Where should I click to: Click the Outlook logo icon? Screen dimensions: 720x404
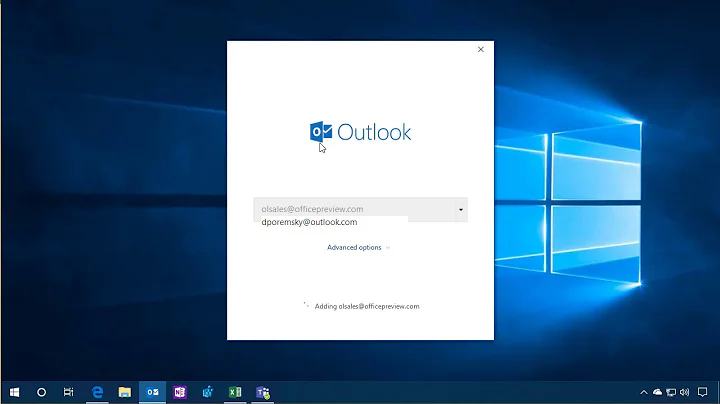coord(321,132)
